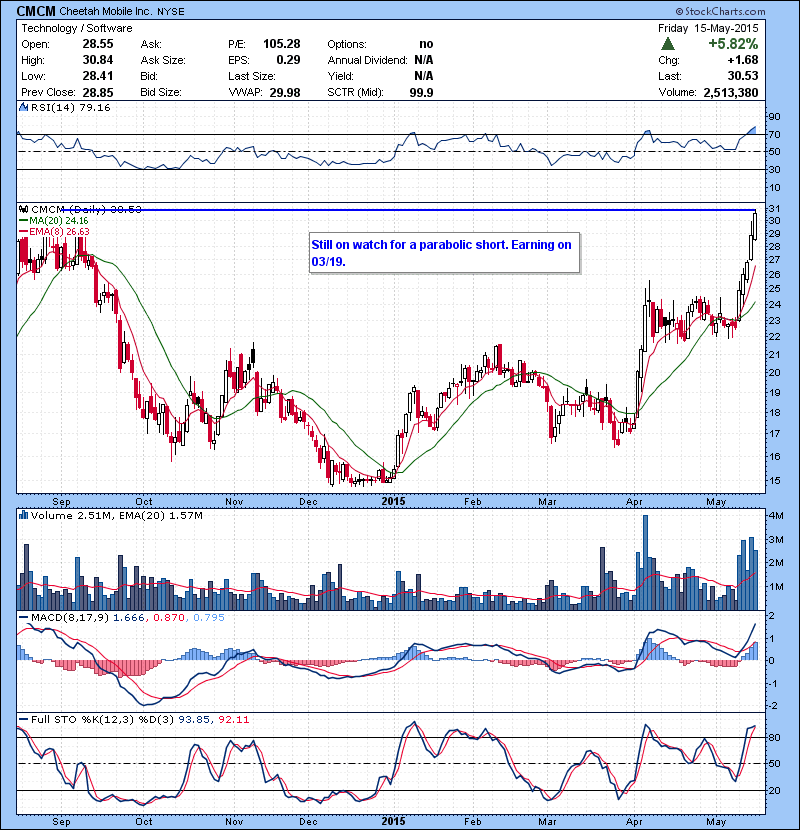800x830 pixels.
Task: Click the Chg value +1.68
Action: (x=743, y=60)
